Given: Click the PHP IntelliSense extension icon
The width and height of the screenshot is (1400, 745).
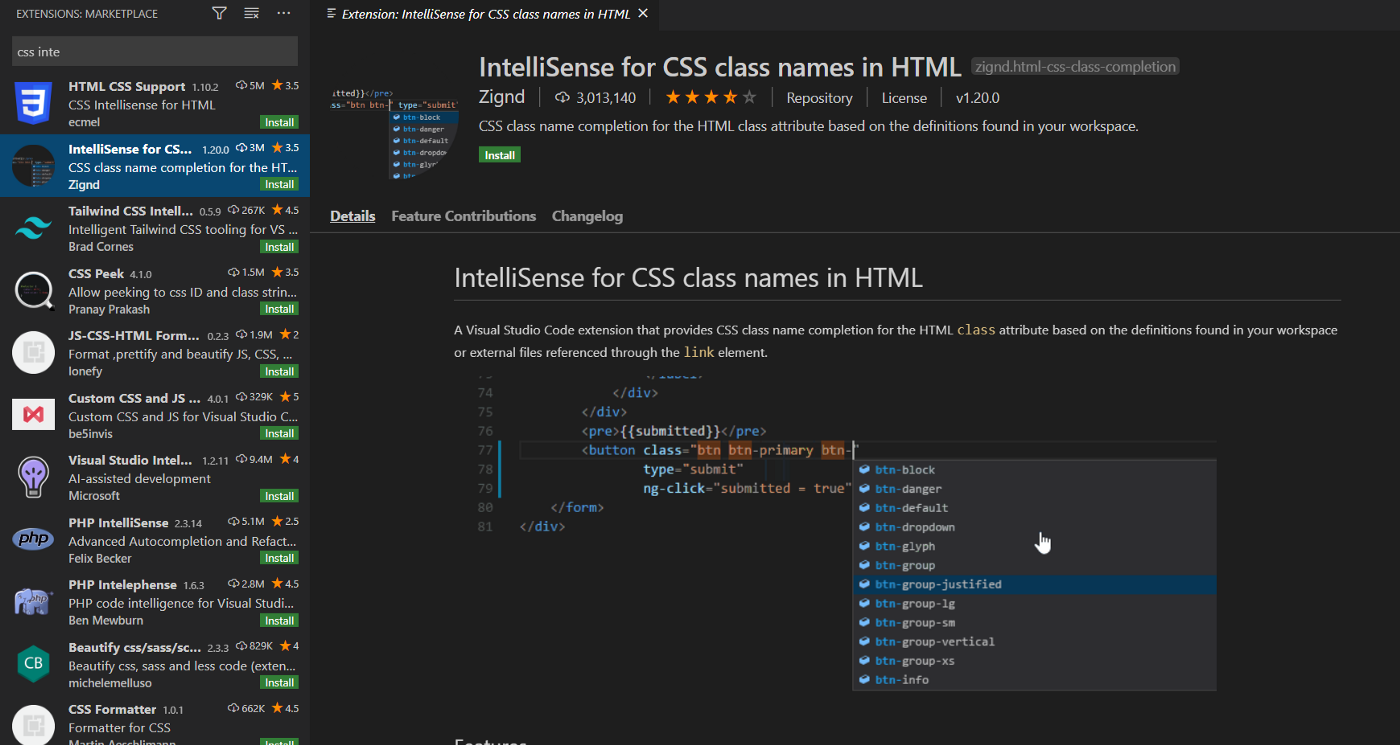Looking at the screenshot, I should pos(33,540).
